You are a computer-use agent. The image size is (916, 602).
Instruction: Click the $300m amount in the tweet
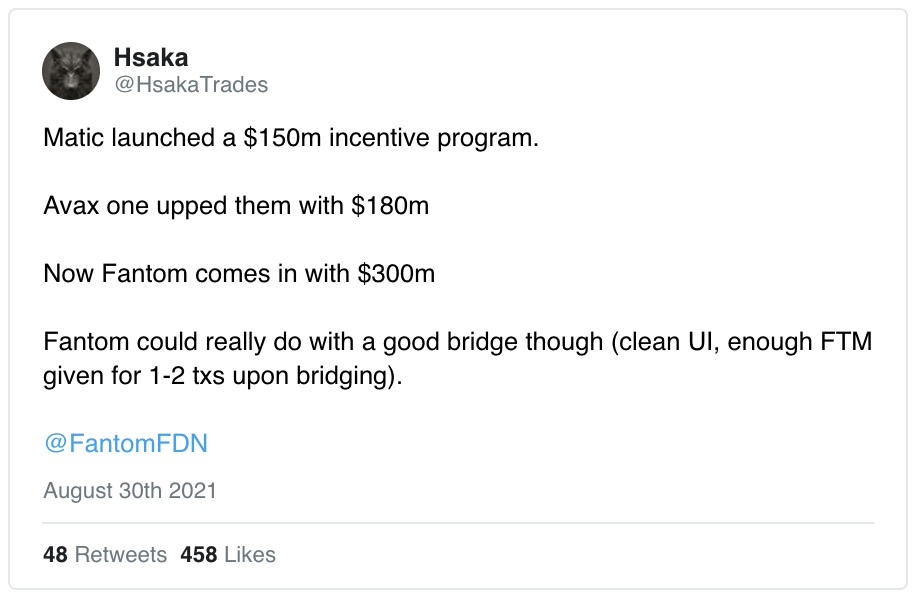pyautogui.click(x=396, y=274)
